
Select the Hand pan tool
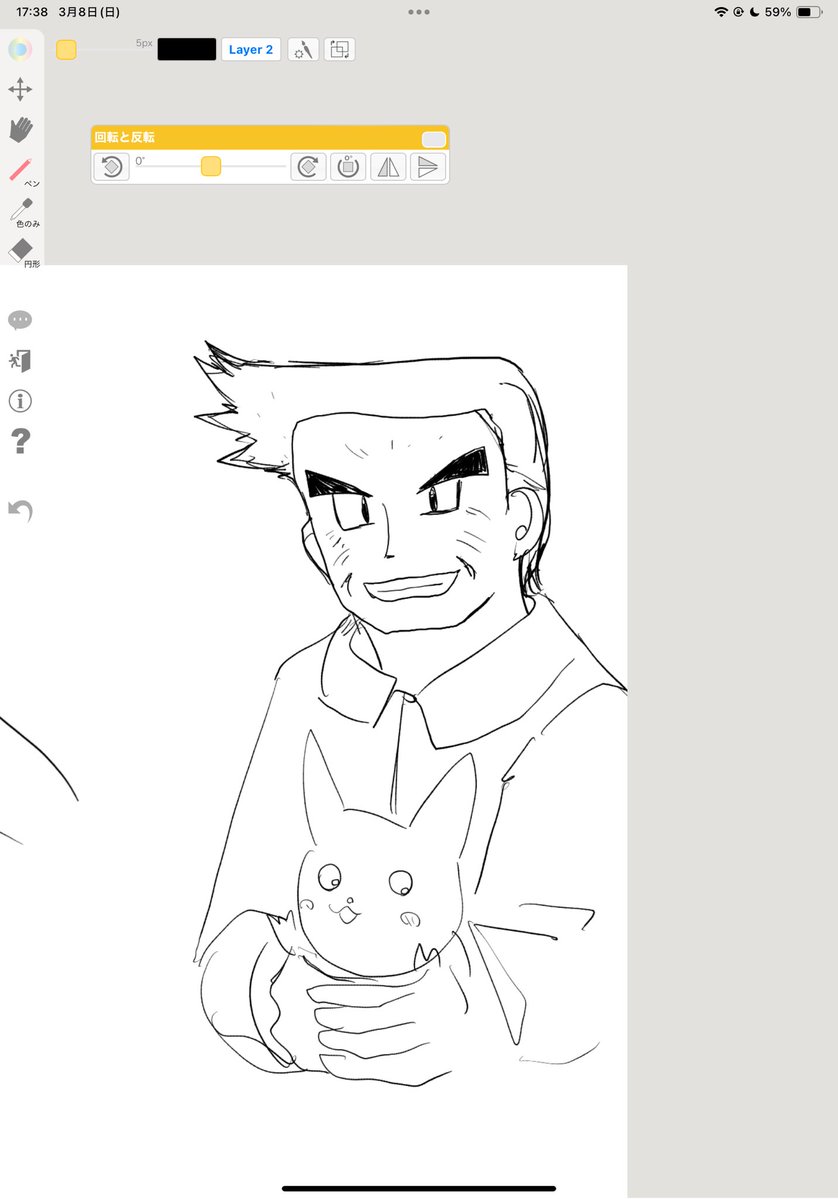[21, 129]
